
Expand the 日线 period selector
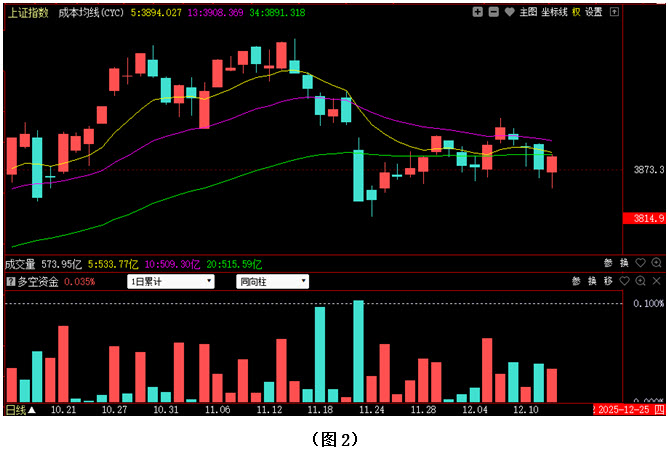20,409
